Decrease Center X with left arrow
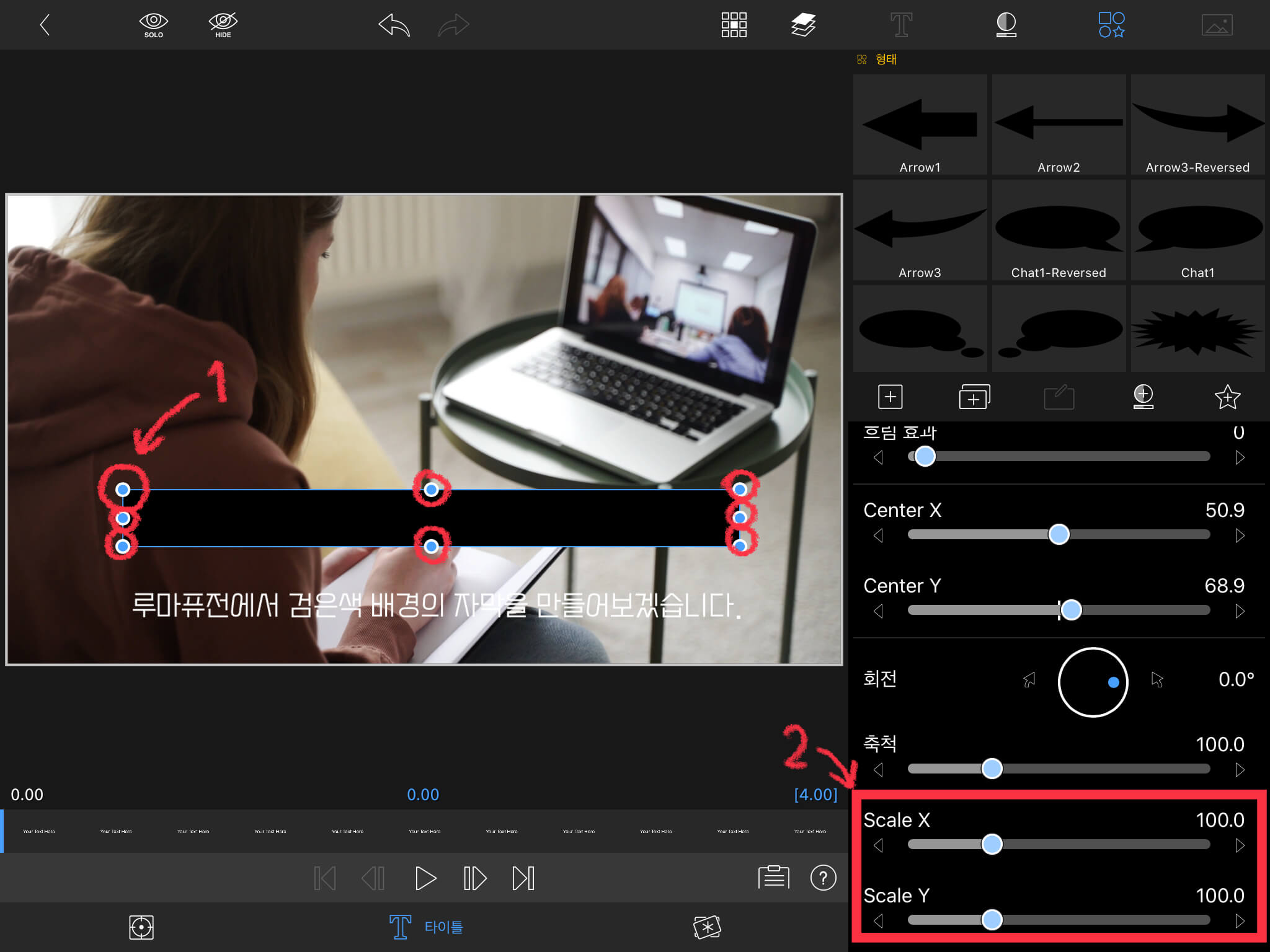 point(878,535)
